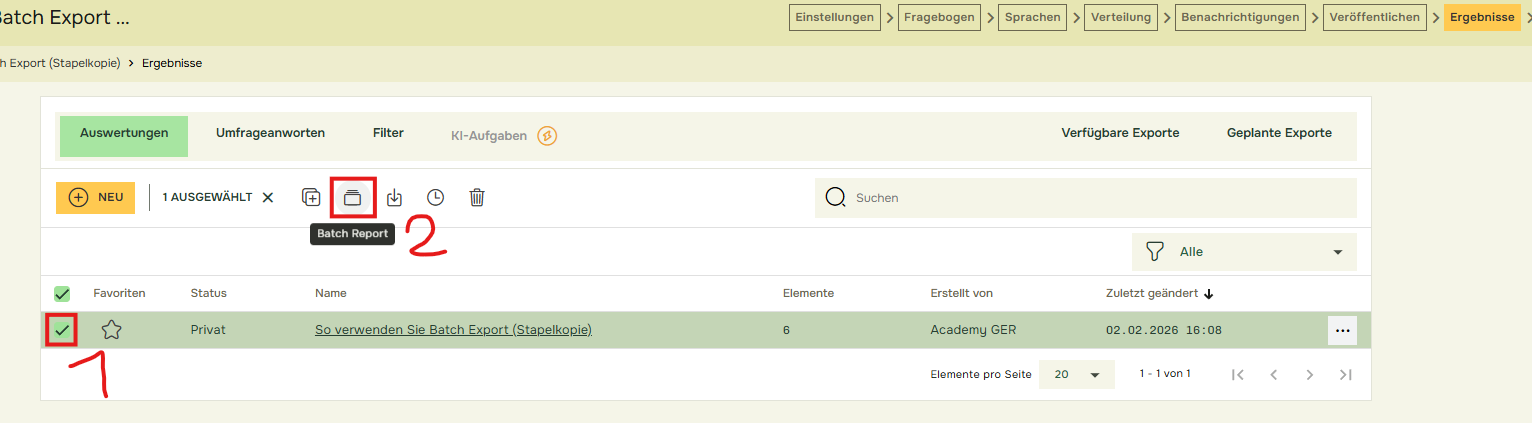Click the Batch Report toolbar icon
This screenshot has height=423, width=1532.
(x=352, y=197)
